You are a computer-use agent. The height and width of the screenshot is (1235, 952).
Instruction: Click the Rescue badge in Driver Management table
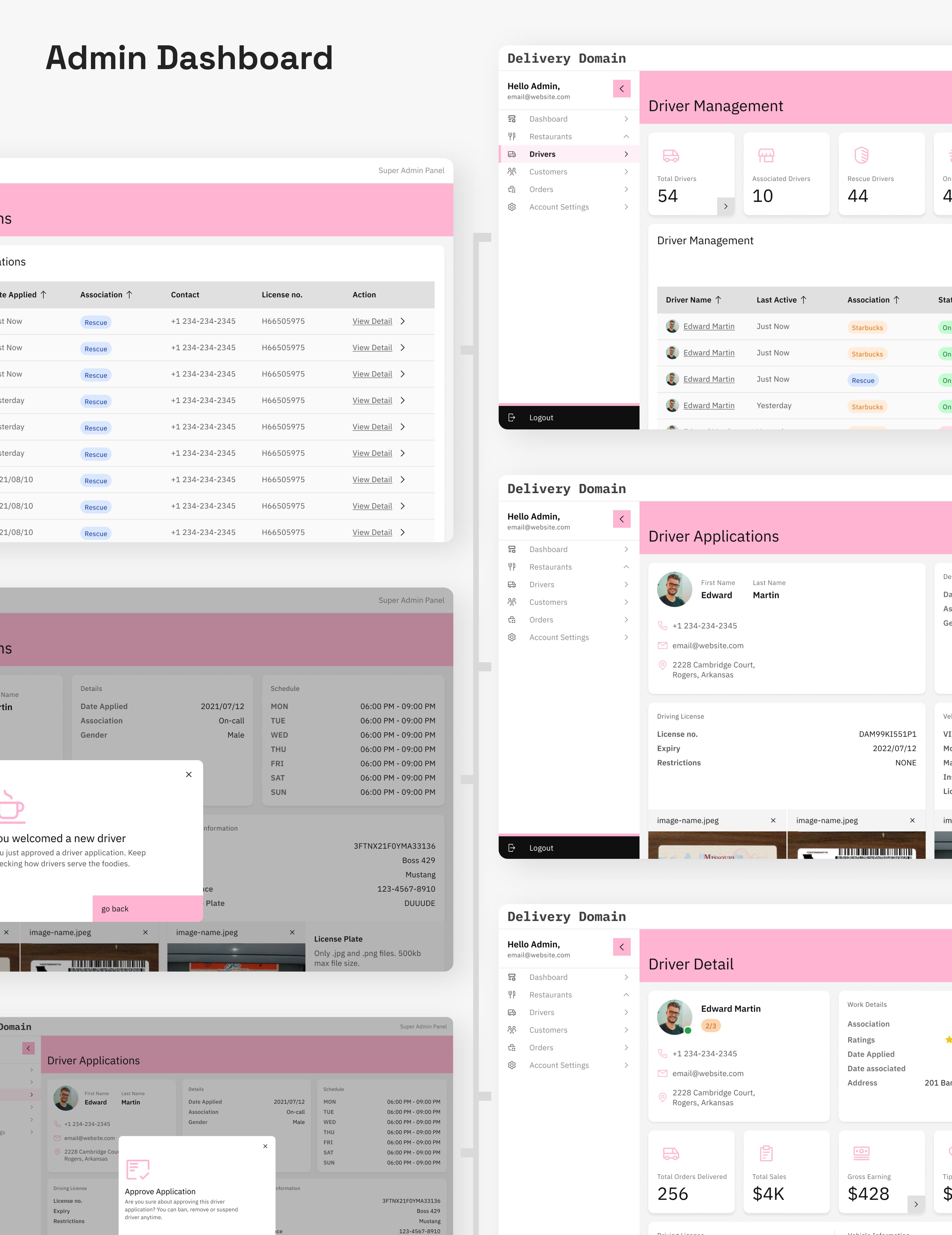tap(863, 380)
